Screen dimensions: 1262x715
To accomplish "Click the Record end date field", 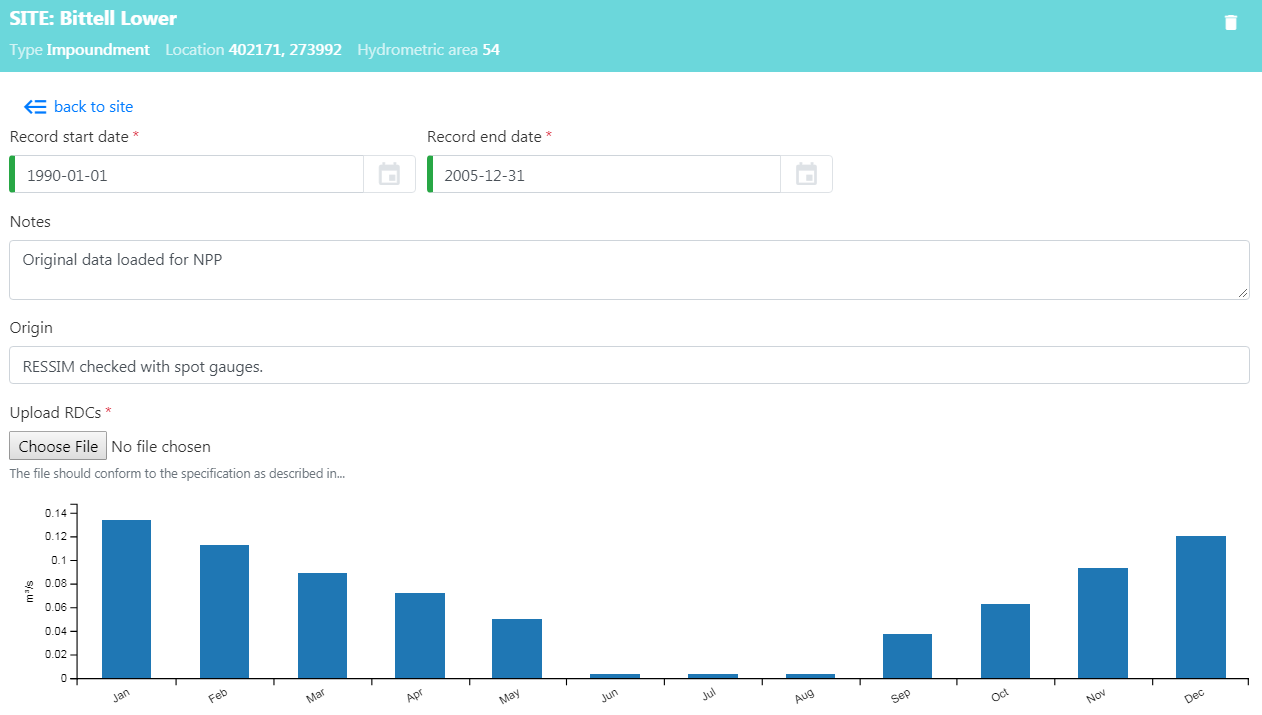I will coord(607,175).
